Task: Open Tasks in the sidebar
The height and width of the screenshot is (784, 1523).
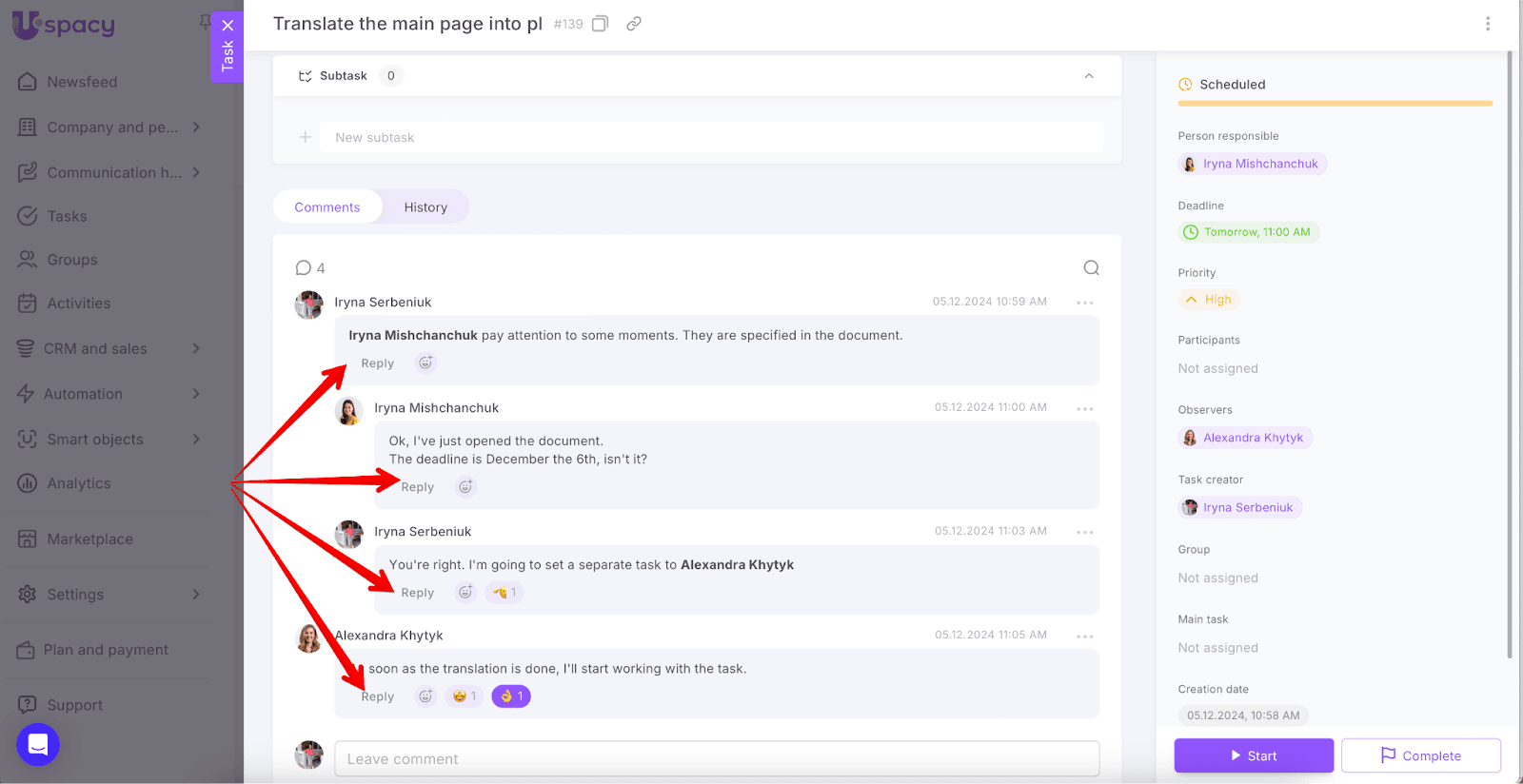Action: click(67, 216)
